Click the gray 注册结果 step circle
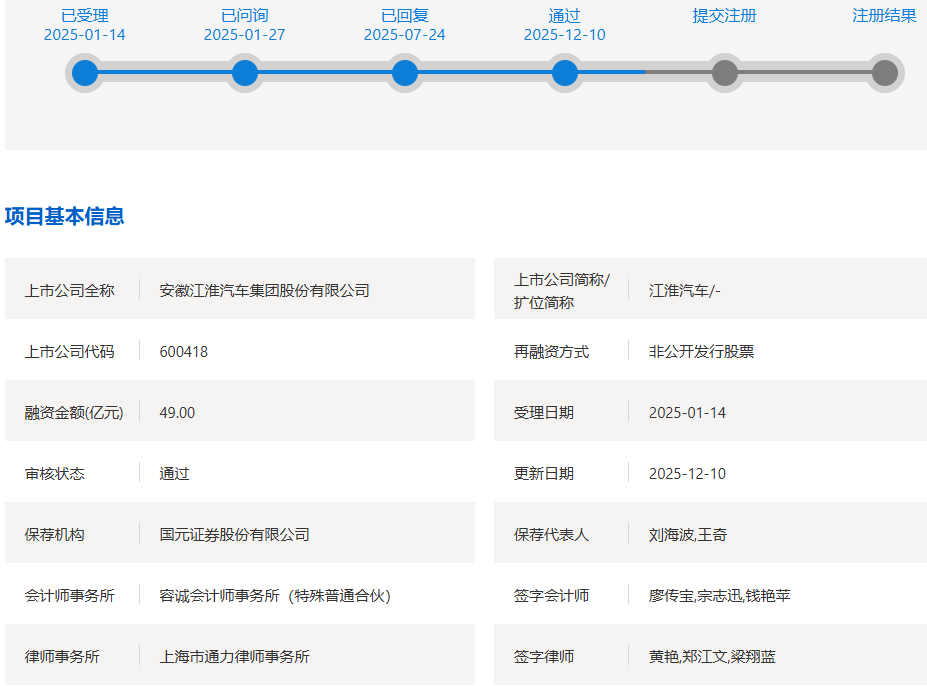 (x=884, y=73)
